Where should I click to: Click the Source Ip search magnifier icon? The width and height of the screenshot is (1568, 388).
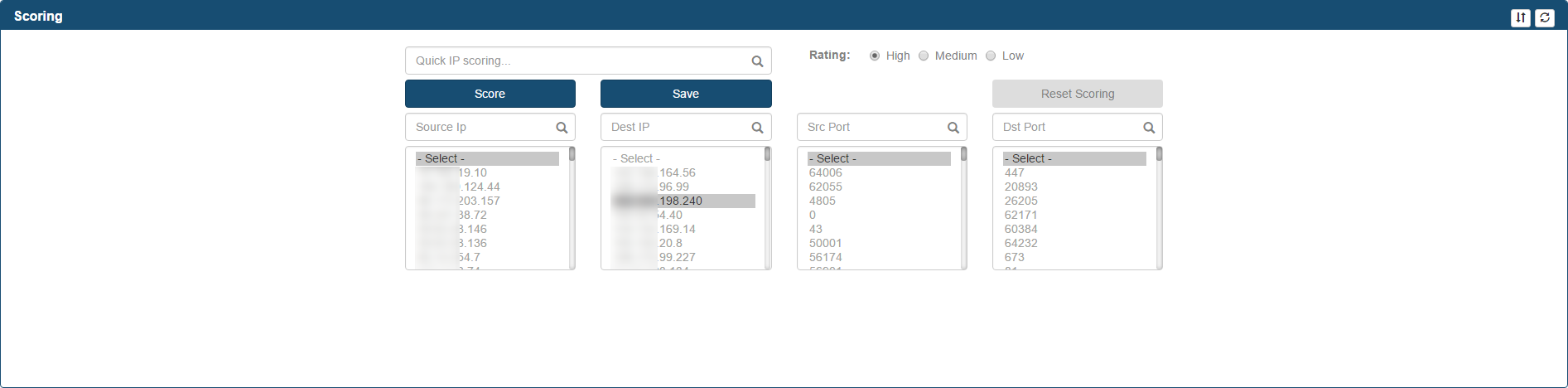562,128
